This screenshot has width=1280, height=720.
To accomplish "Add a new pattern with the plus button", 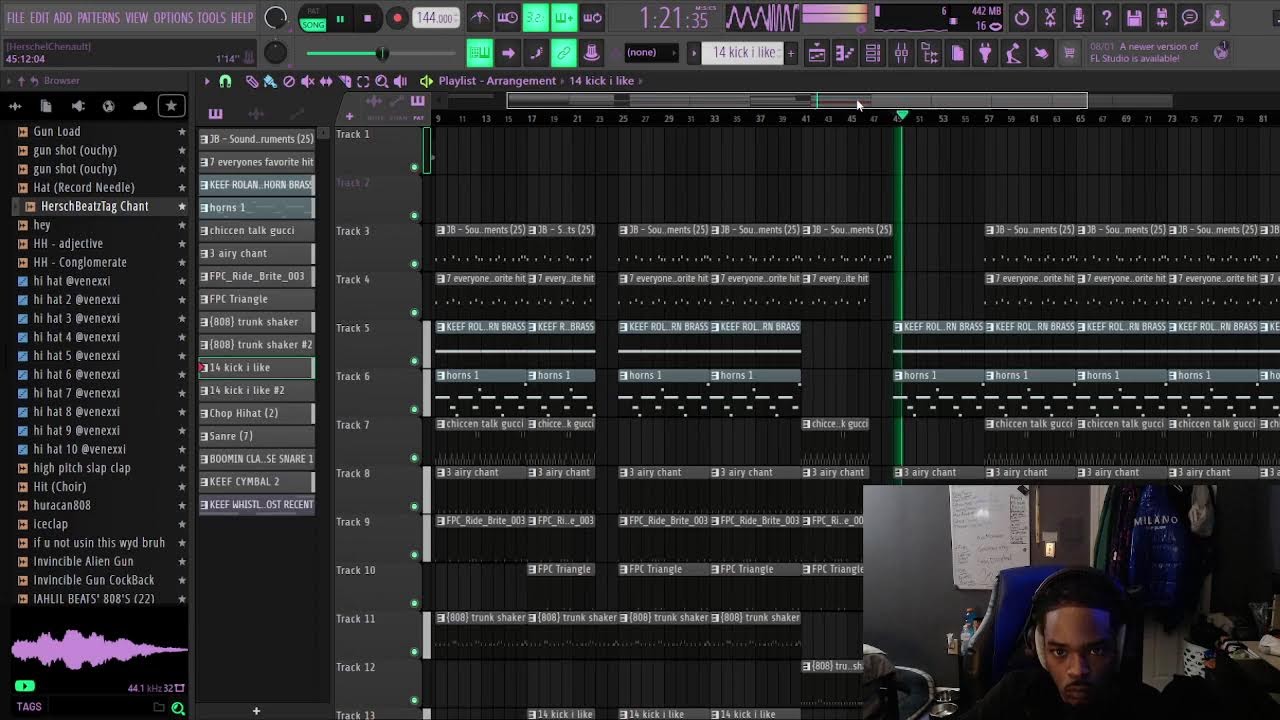I will tap(791, 53).
